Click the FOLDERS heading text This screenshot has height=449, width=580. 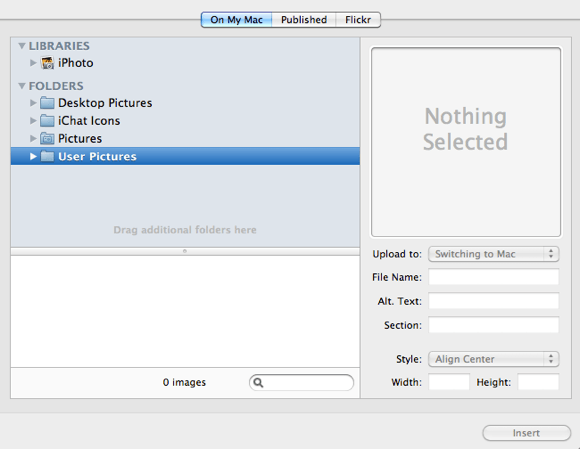(x=56, y=86)
